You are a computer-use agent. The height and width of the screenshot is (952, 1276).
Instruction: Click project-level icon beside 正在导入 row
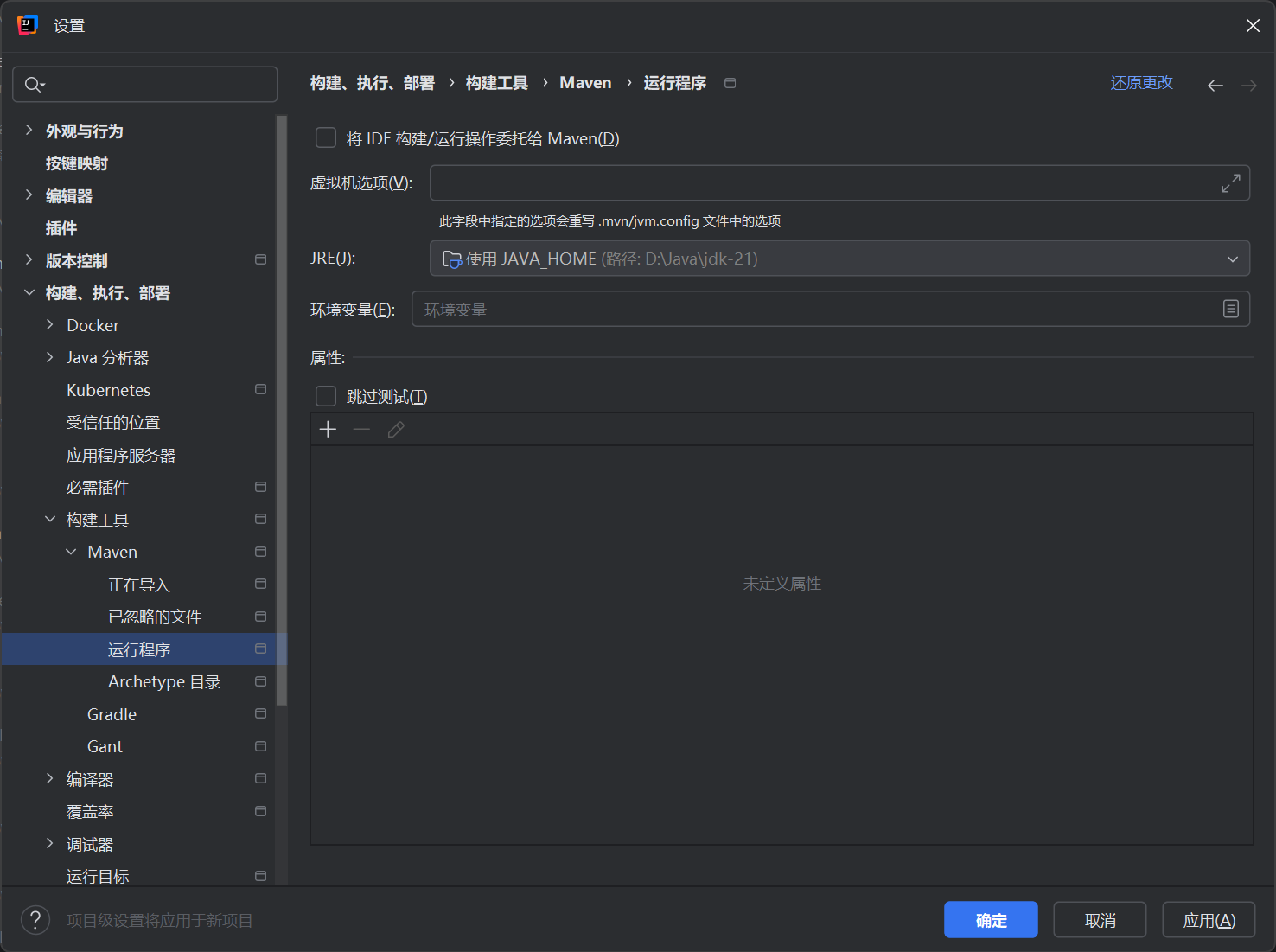[260, 584]
